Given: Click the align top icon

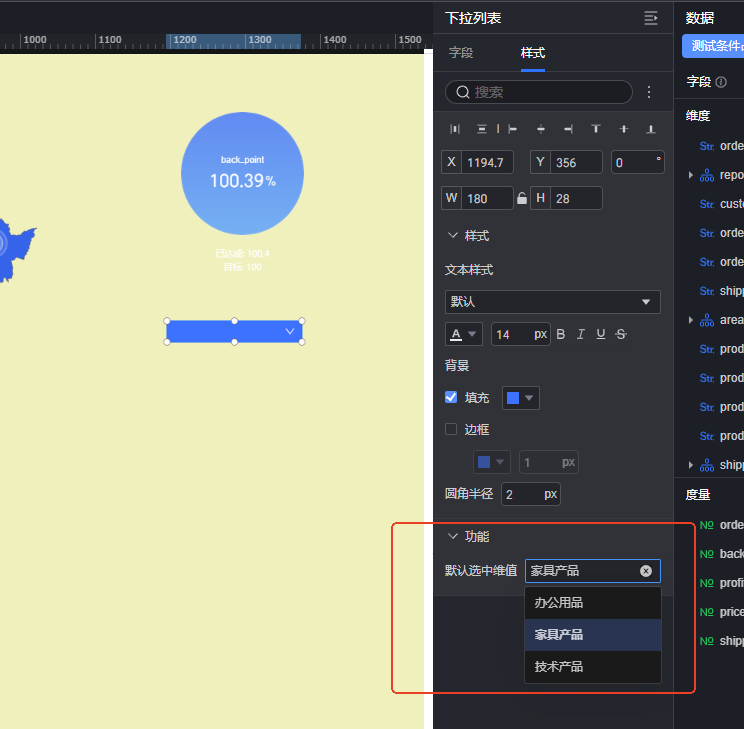Looking at the screenshot, I should [596, 129].
